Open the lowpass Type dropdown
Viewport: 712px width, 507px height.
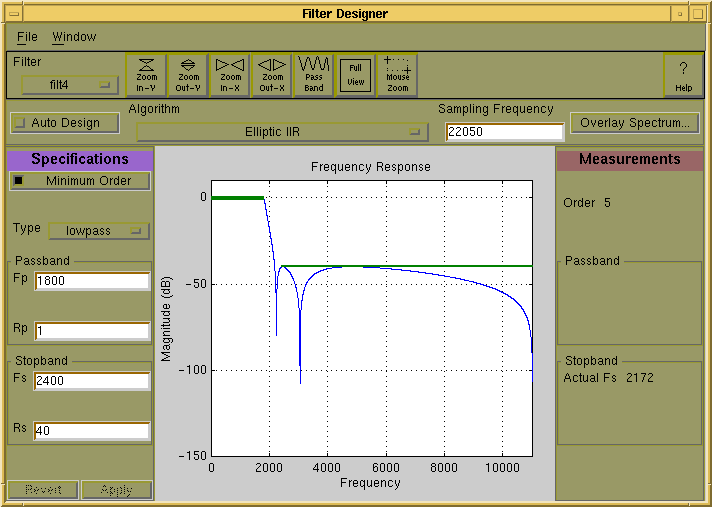click(x=99, y=230)
